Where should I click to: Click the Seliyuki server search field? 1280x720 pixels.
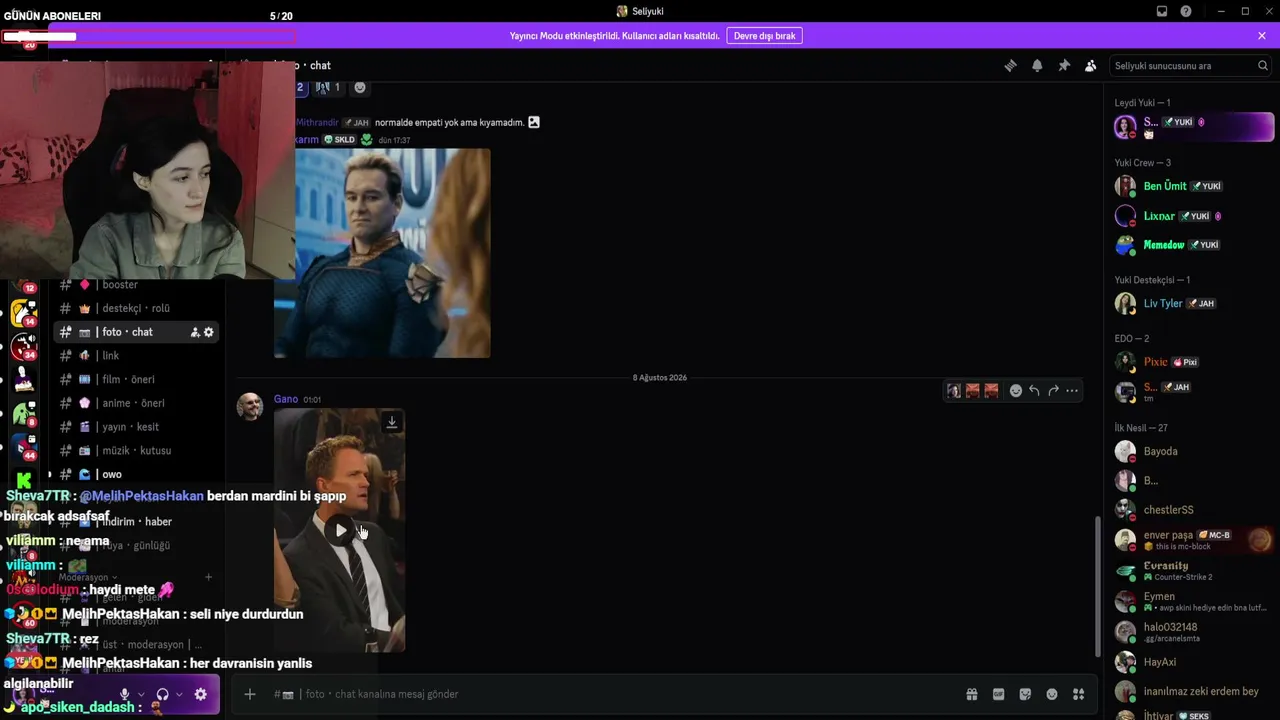[1191, 66]
